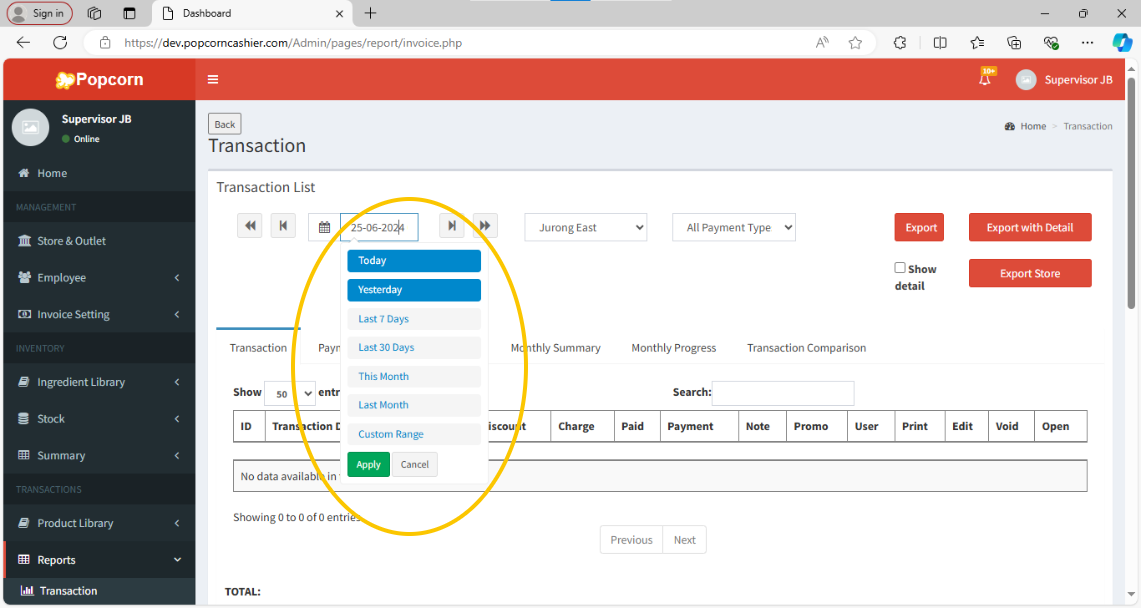Expand the Product Library sidebar menu

[100, 523]
